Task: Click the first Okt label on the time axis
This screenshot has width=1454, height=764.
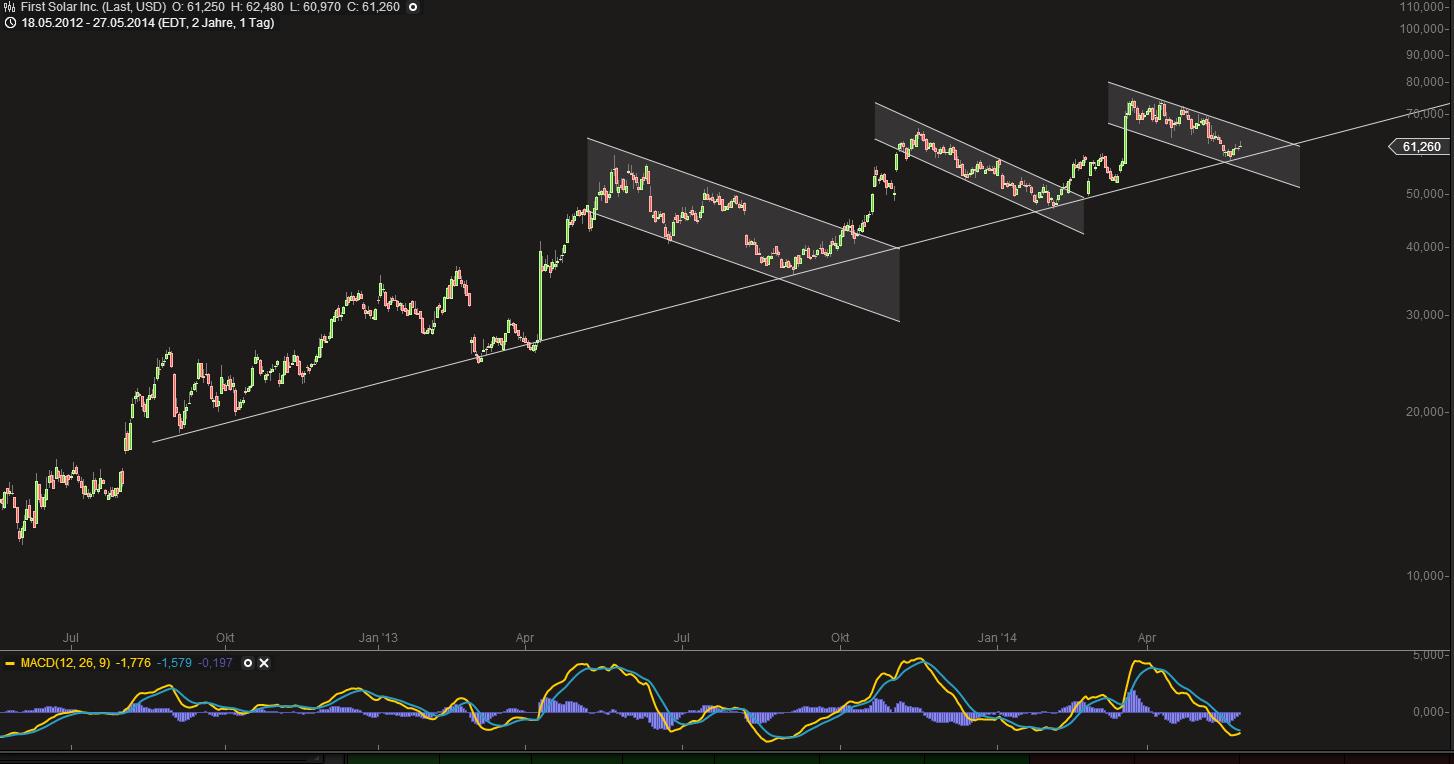Action: 226,638
